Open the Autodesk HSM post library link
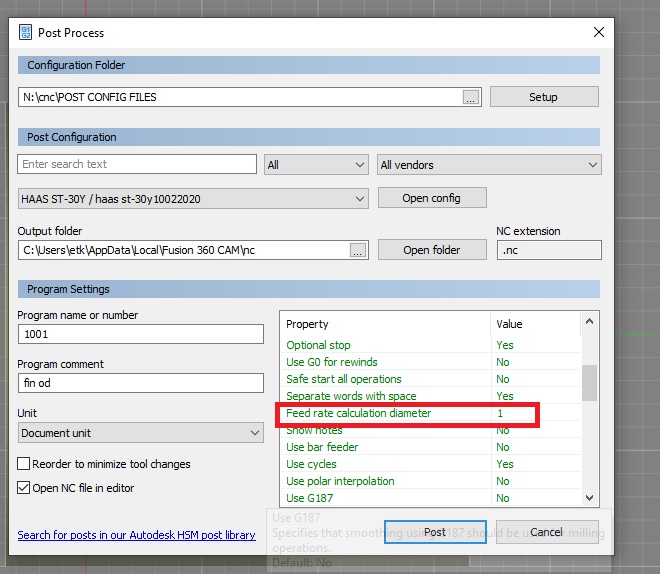Viewport: 660px width, 574px height. [136, 535]
